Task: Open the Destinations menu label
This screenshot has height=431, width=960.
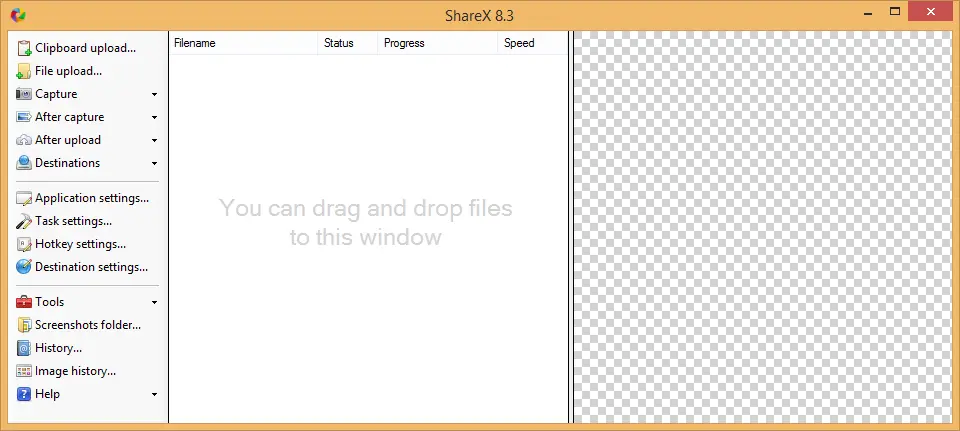Action: (x=67, y=163)
